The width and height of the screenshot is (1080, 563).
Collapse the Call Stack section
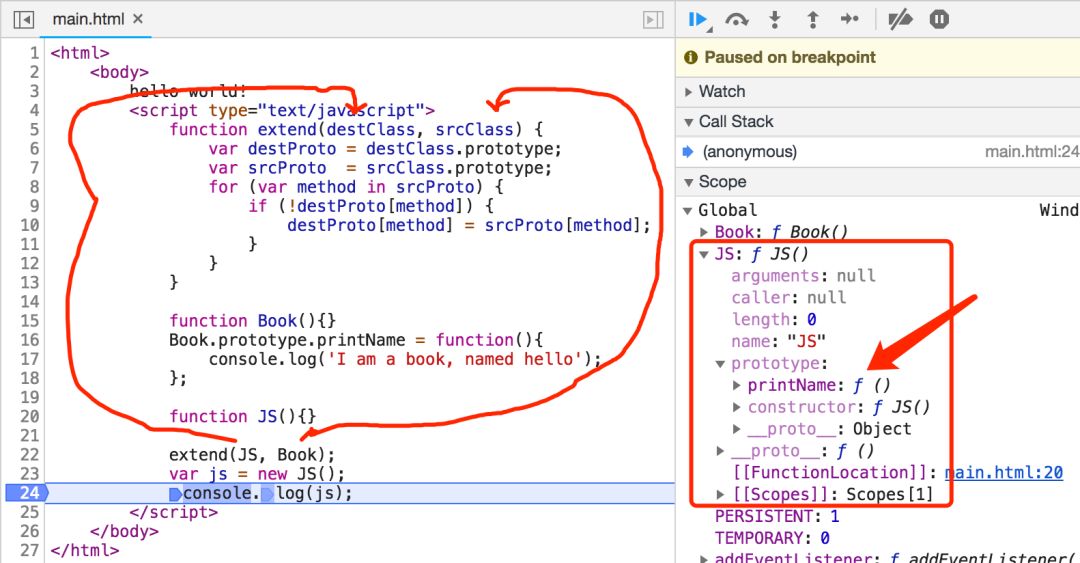pos(689,122)
